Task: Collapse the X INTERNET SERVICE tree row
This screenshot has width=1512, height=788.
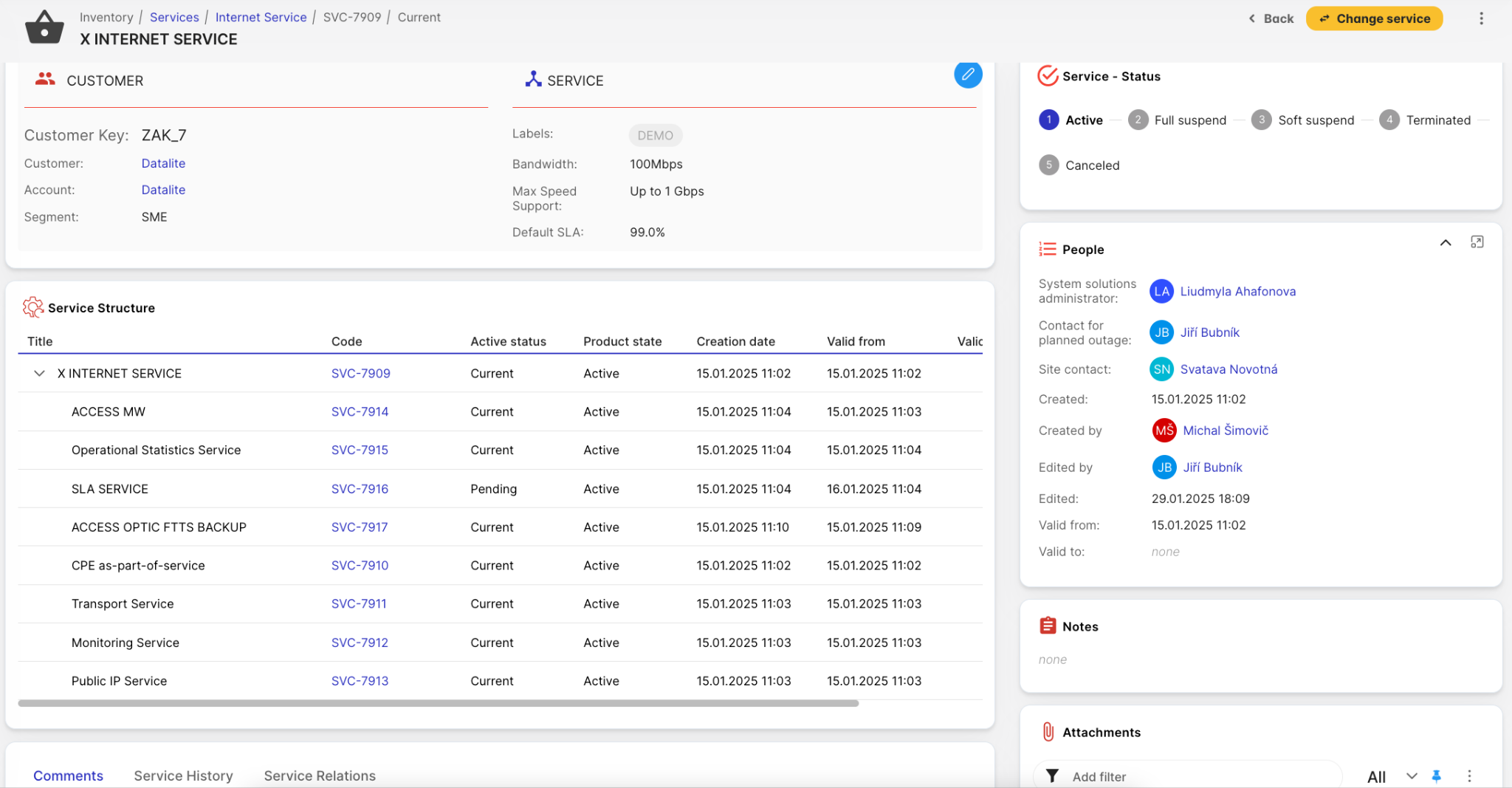Action: (39, 374)
